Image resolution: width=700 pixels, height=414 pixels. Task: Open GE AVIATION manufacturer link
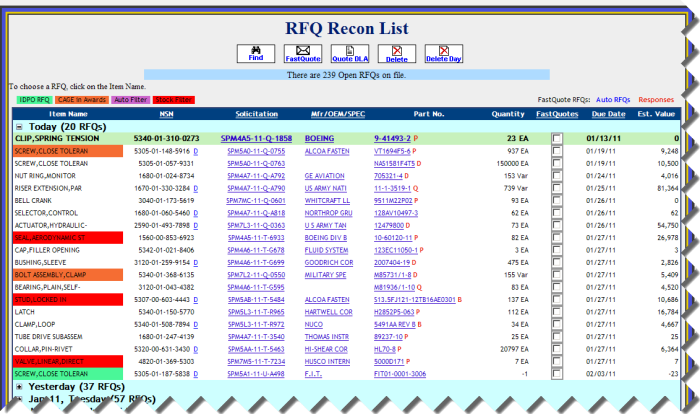coord(325,176)
